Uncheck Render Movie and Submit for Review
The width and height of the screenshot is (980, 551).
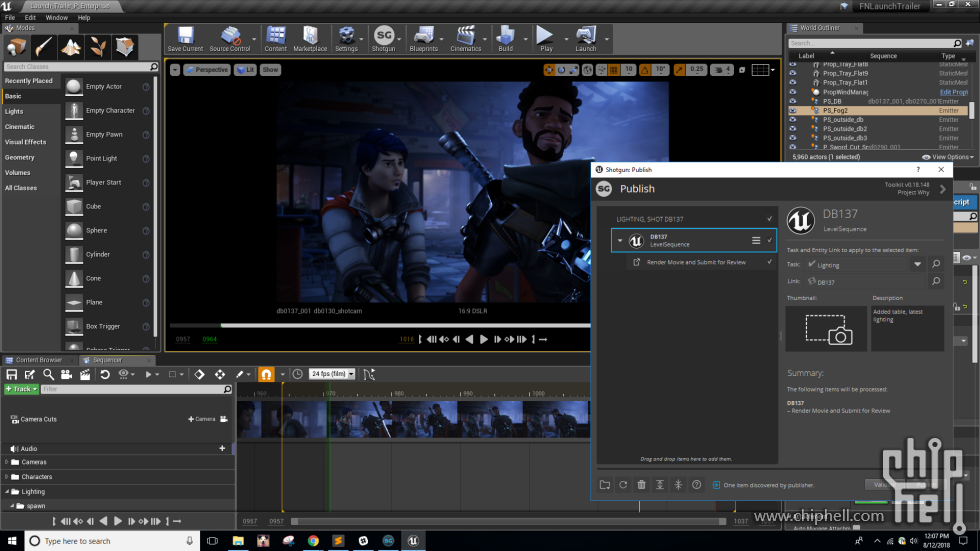(x=769, y=262)
